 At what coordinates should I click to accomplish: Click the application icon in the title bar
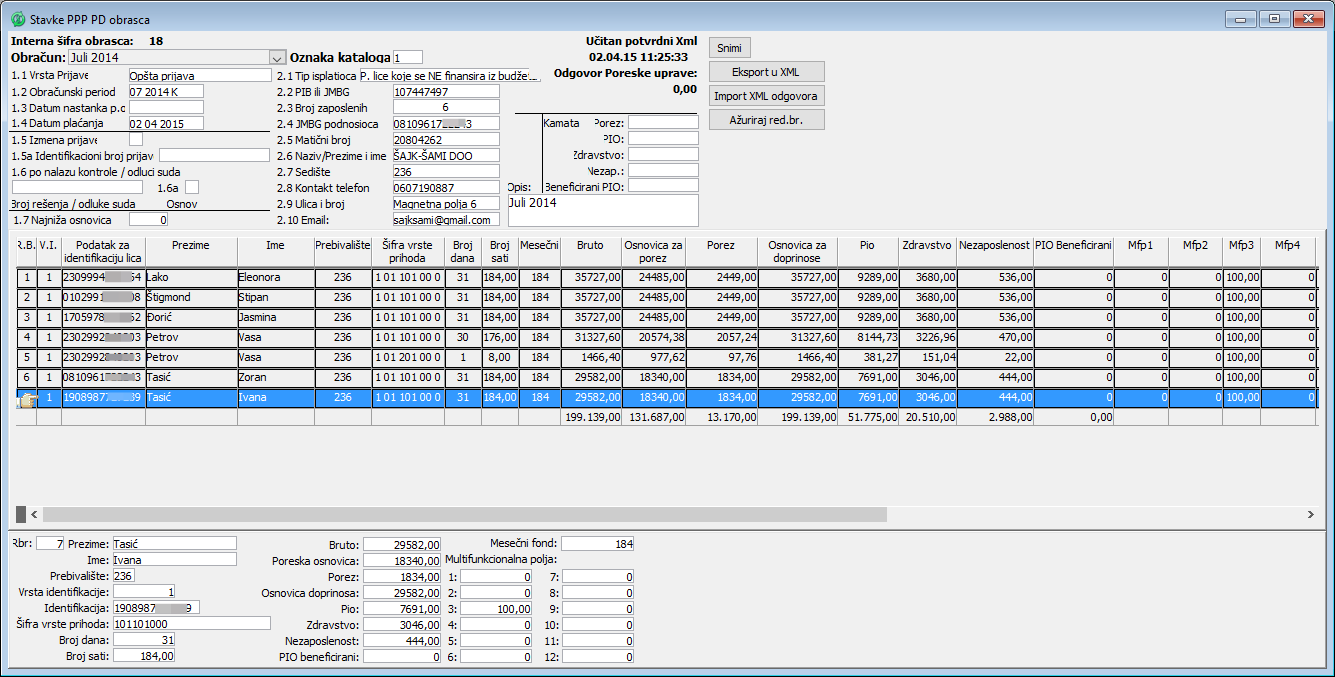(x=16, y=19)
